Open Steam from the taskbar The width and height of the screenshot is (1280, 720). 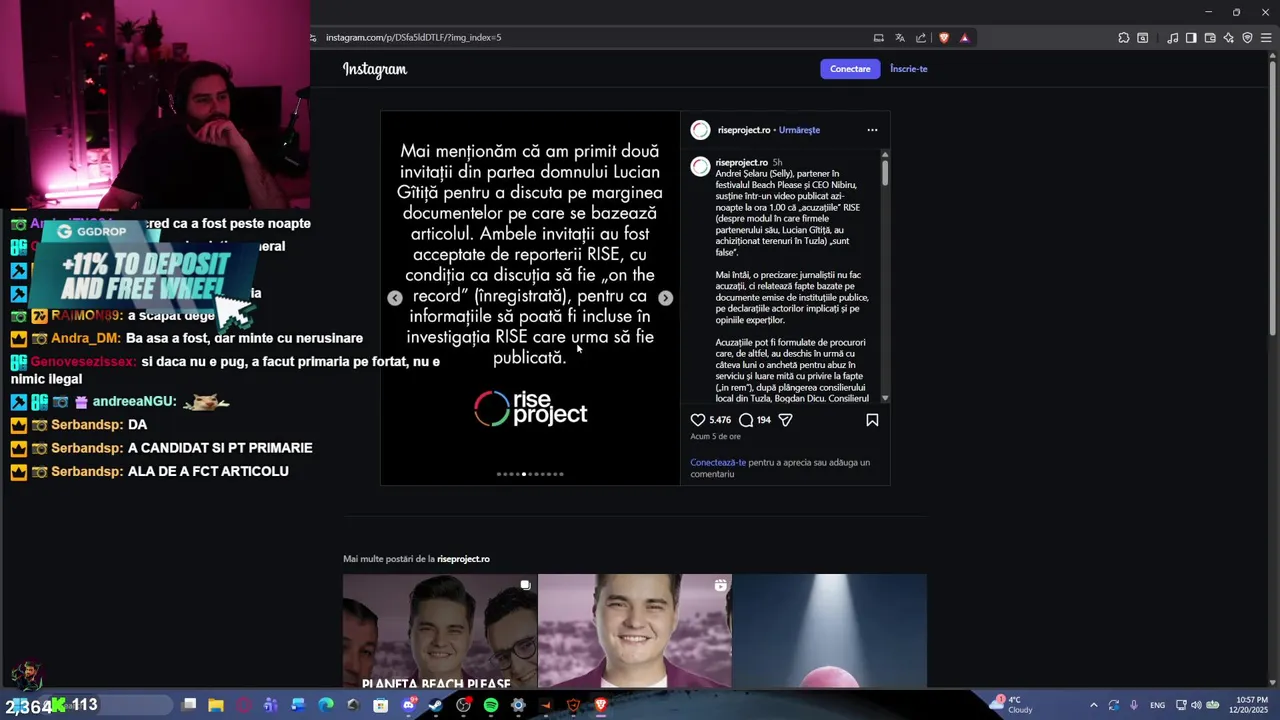point(435,705)
